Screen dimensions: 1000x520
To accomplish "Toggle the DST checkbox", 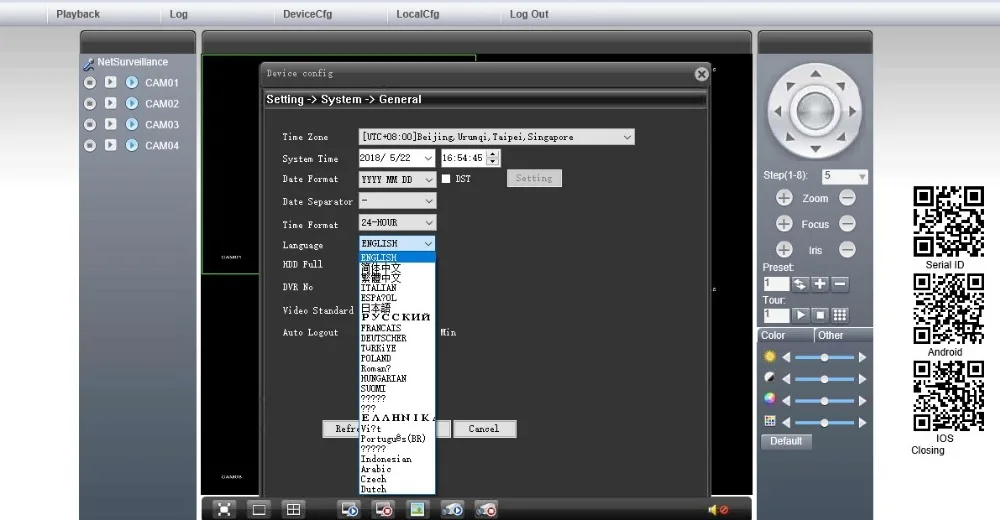I will coord(446,179).
